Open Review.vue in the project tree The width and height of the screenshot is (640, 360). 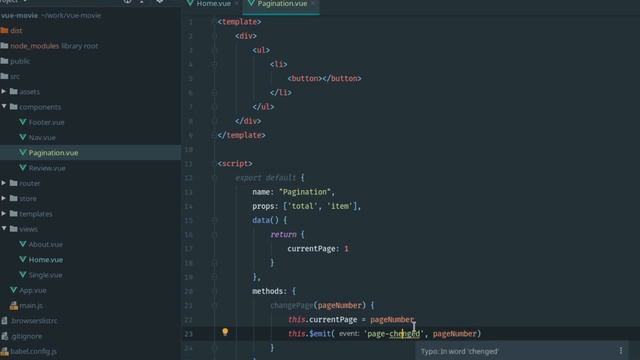coord(47,168)
